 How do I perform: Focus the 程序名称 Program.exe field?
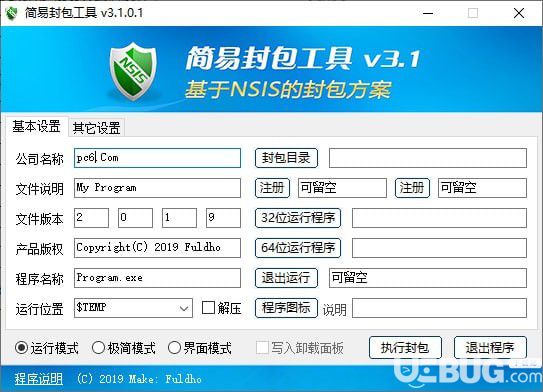click(157, 278)
